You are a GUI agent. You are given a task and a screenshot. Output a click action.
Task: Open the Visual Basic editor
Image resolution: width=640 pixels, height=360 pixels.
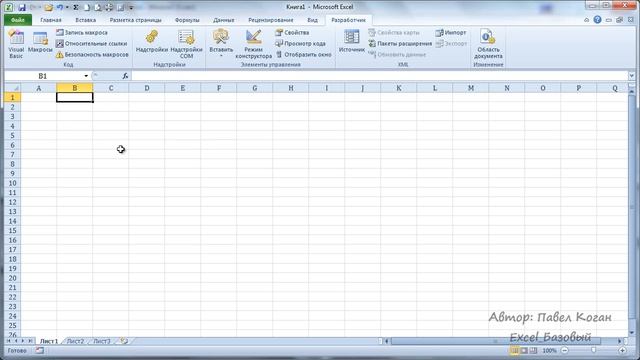(x=16, y=44)
